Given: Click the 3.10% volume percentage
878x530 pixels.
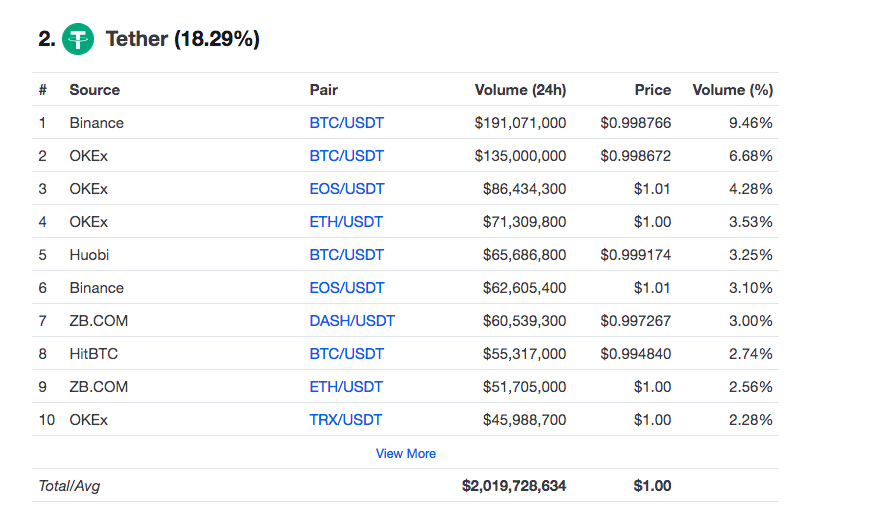Looking at the screenshot, I should pyautogui.click(x=750, y=288).
